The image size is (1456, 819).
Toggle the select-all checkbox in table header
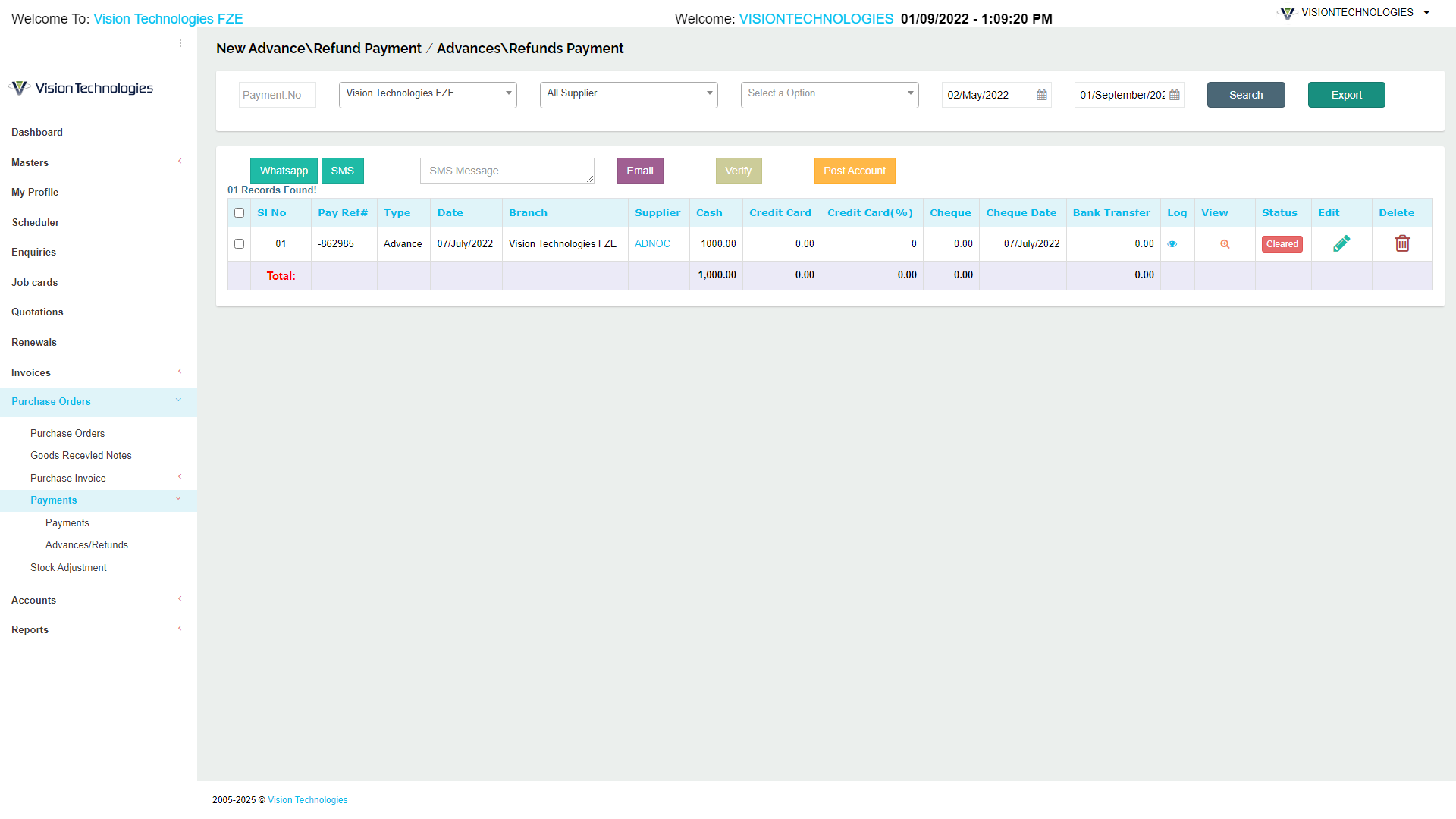tap(239, 213)
